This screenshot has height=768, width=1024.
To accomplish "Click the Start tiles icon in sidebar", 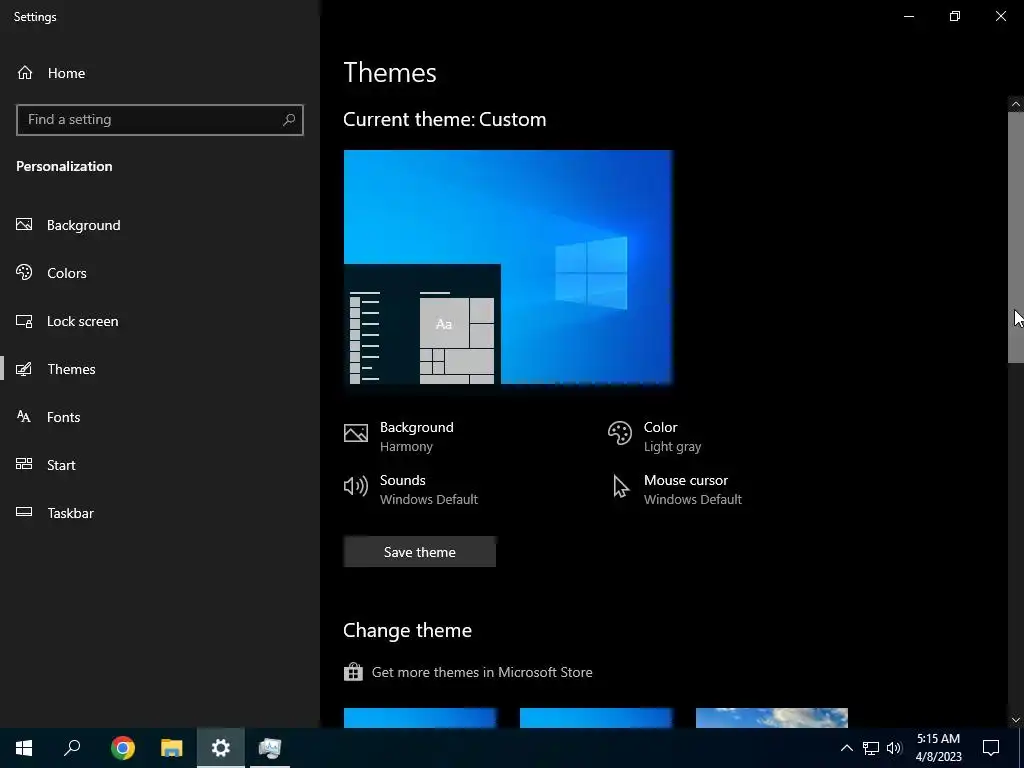I will [24, 464].
